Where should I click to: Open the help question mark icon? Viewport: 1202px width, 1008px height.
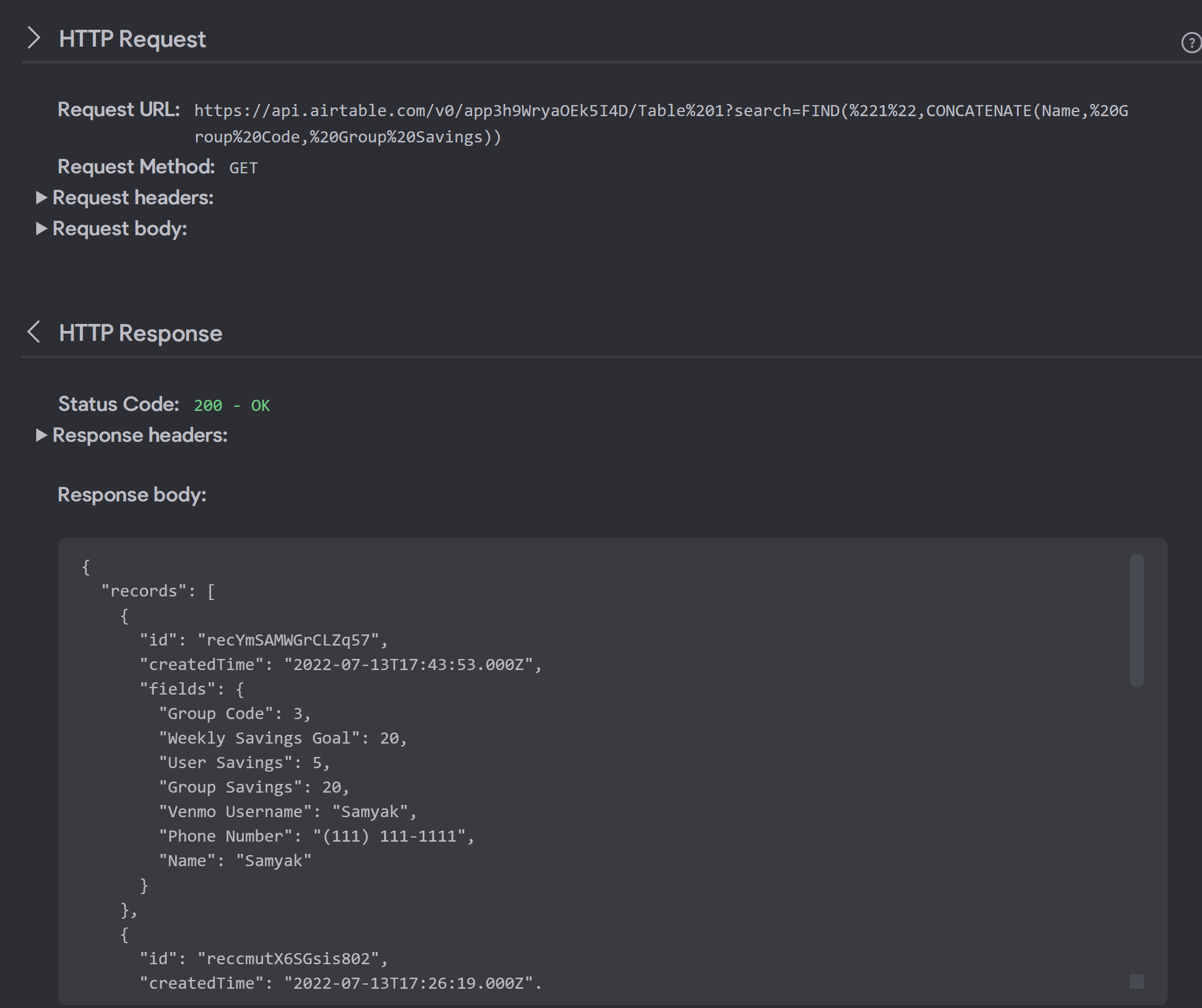pos(1190,43)
